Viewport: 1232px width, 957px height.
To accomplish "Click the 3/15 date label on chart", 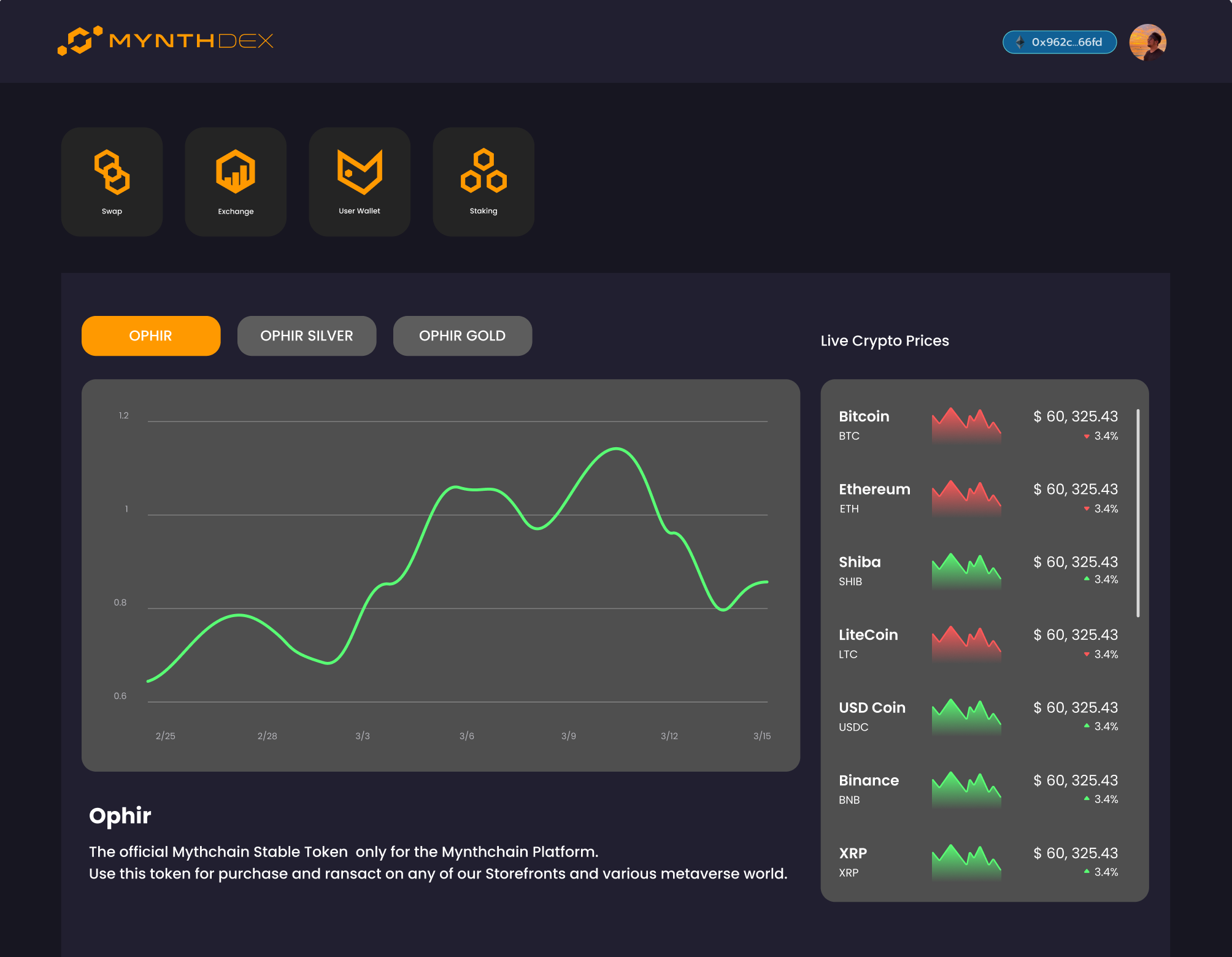I will (x=762, y=736).
